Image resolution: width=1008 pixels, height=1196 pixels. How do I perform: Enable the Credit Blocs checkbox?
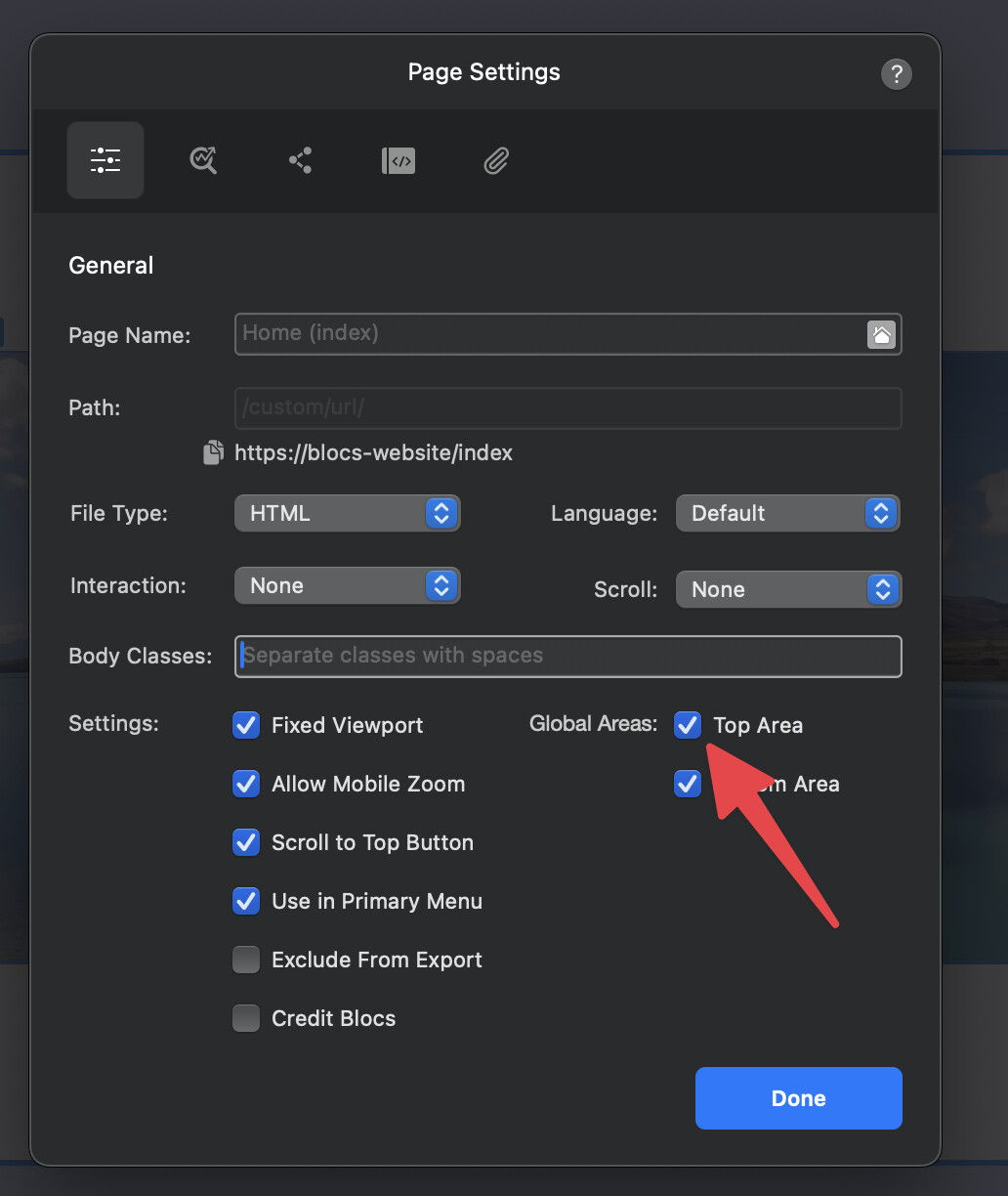246,1018
